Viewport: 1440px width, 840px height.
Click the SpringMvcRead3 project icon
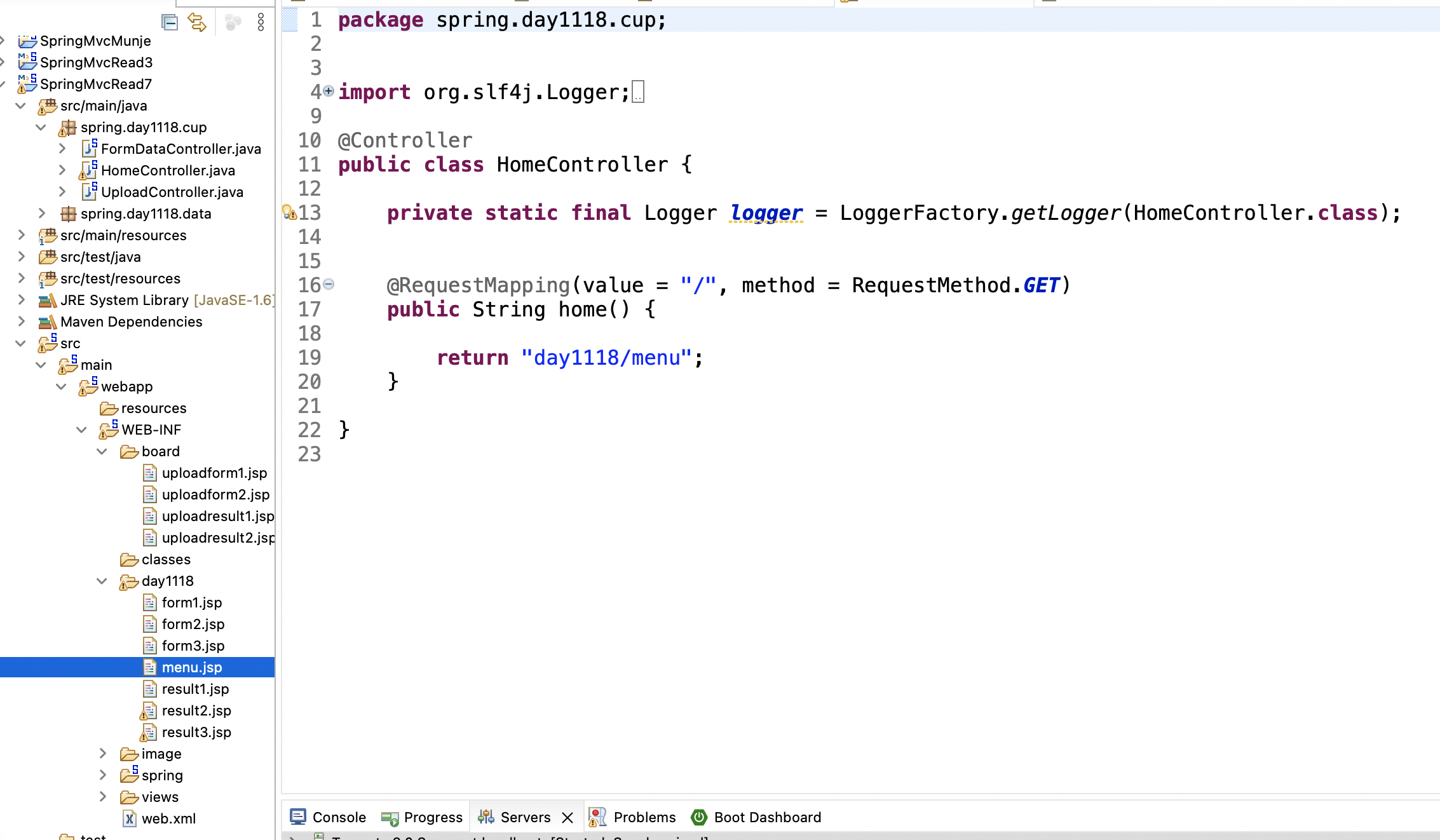pos(27,62)
